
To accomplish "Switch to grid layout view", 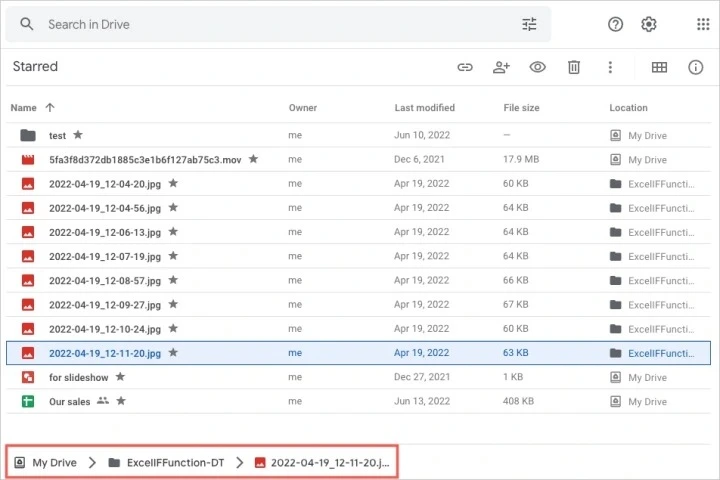I will pos(659,68).
